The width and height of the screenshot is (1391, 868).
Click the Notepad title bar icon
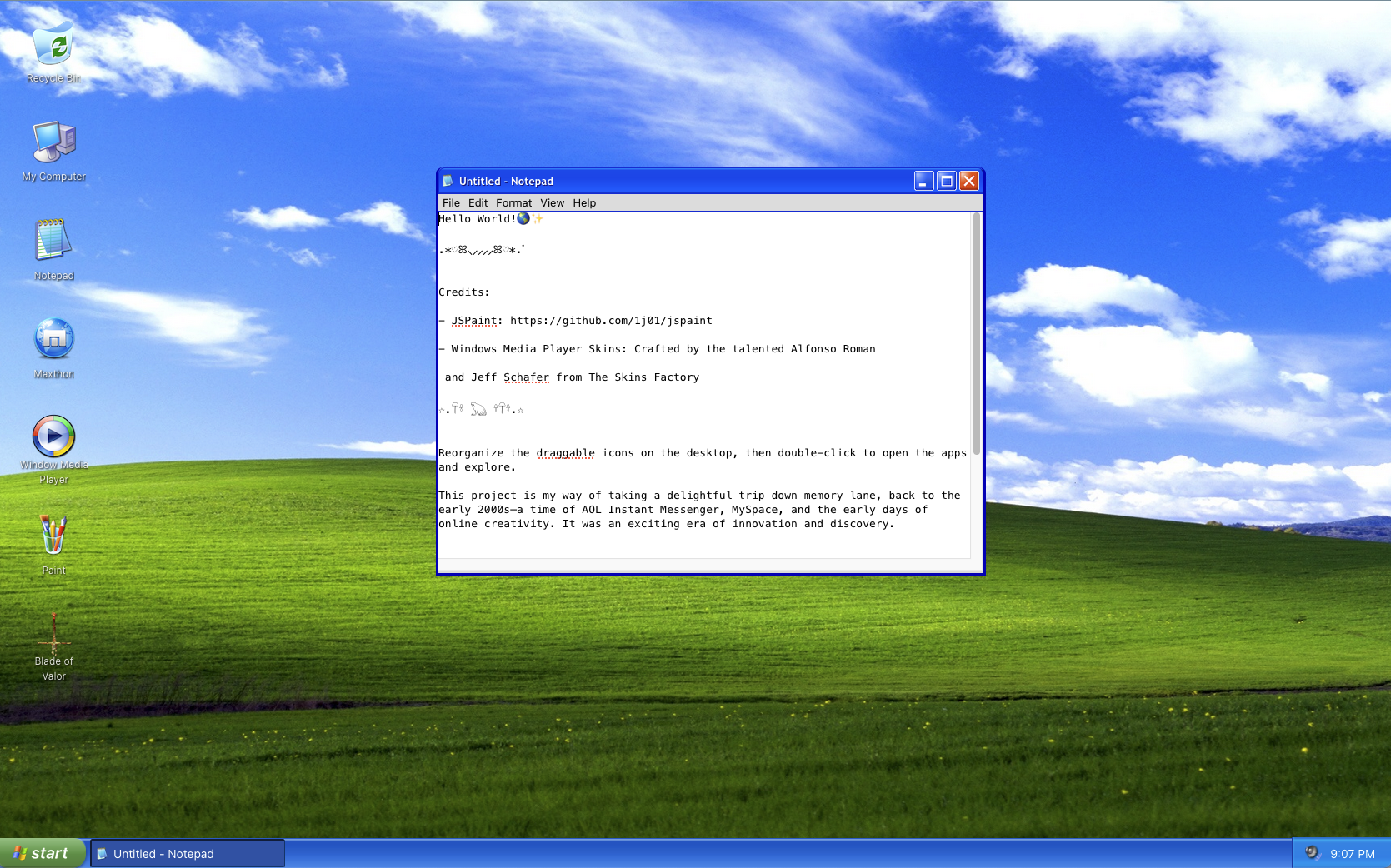point(448,181)
